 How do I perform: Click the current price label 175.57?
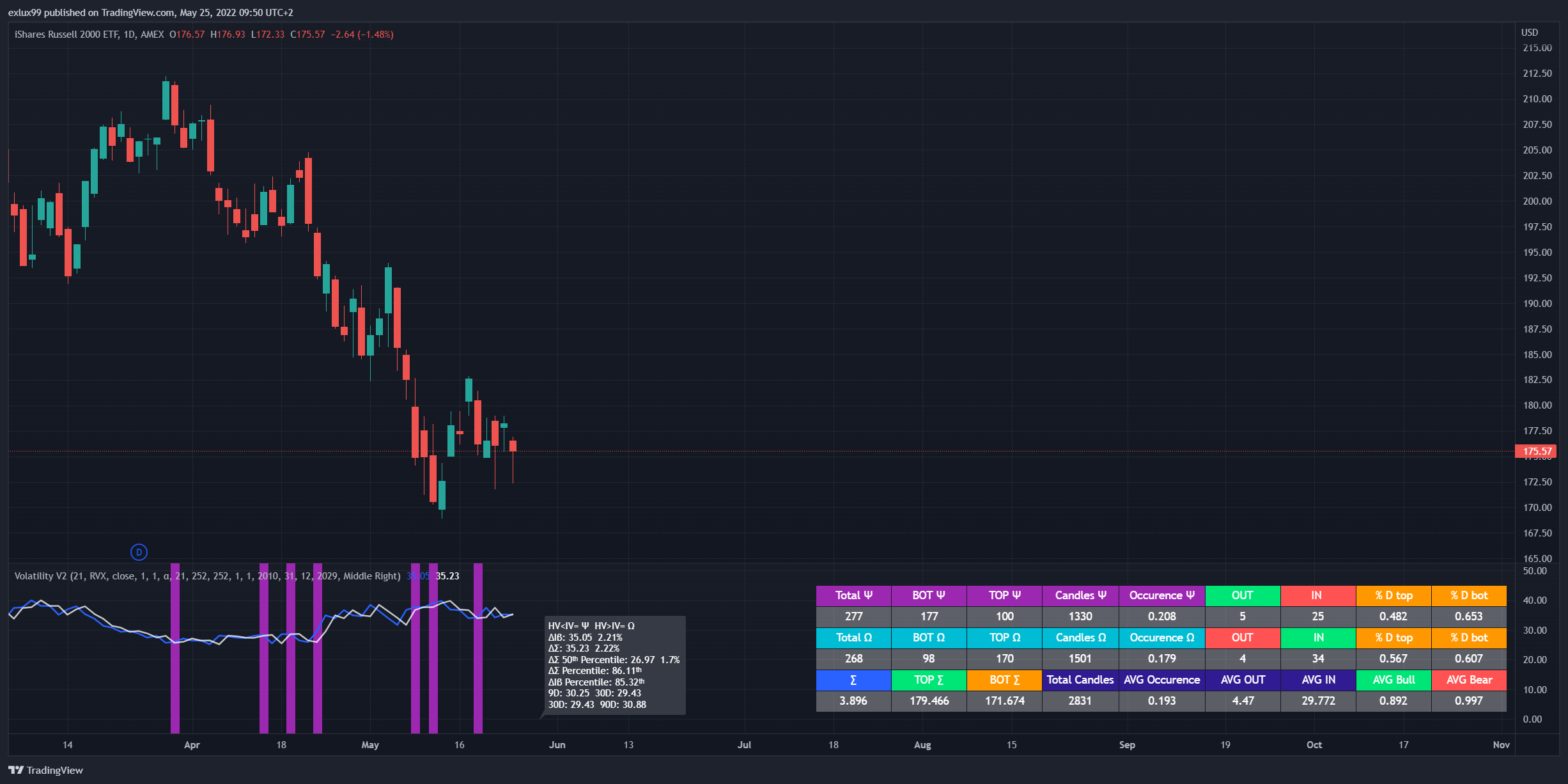(x=1536, y=451)
